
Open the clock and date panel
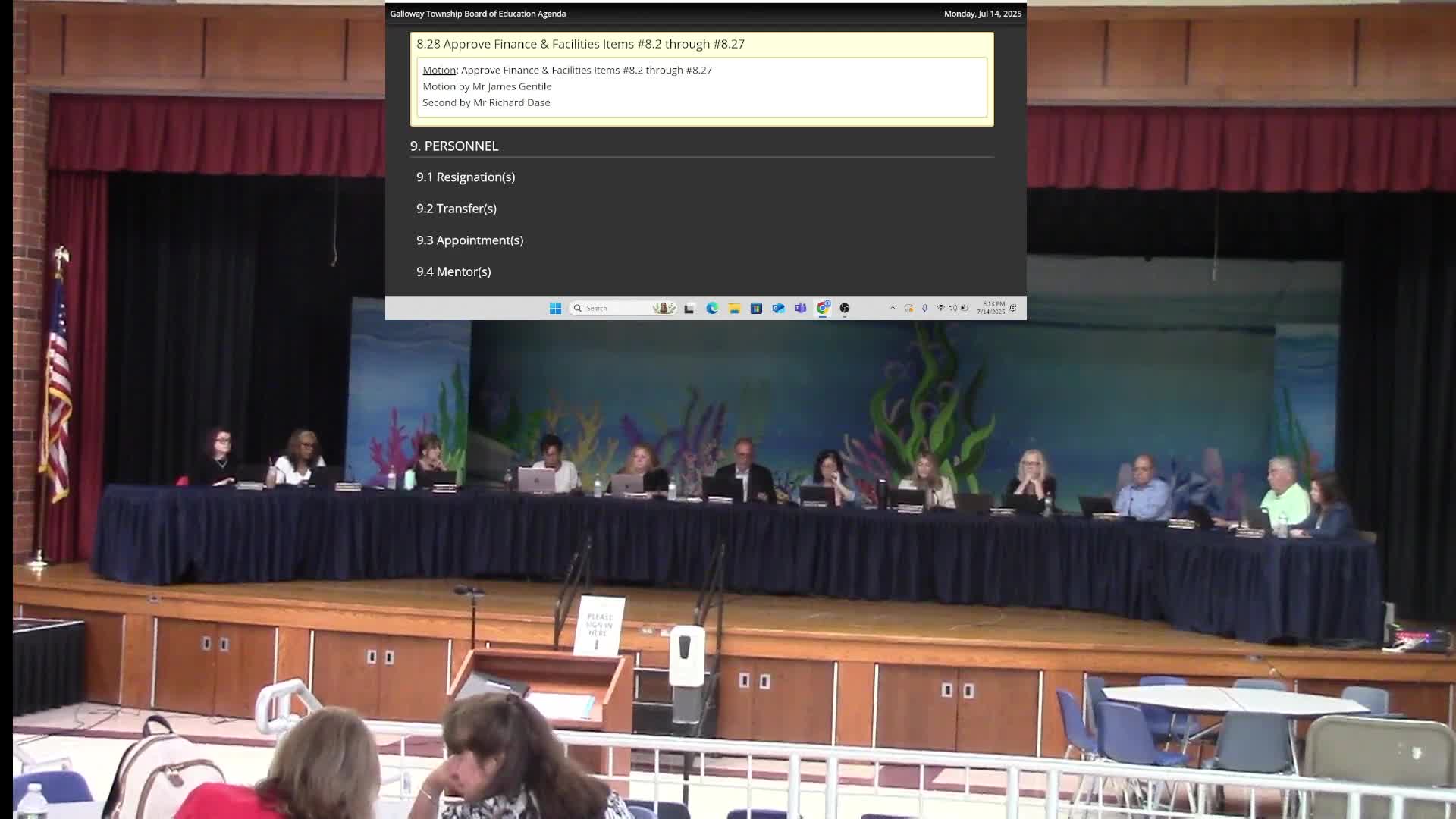point(991,308)
